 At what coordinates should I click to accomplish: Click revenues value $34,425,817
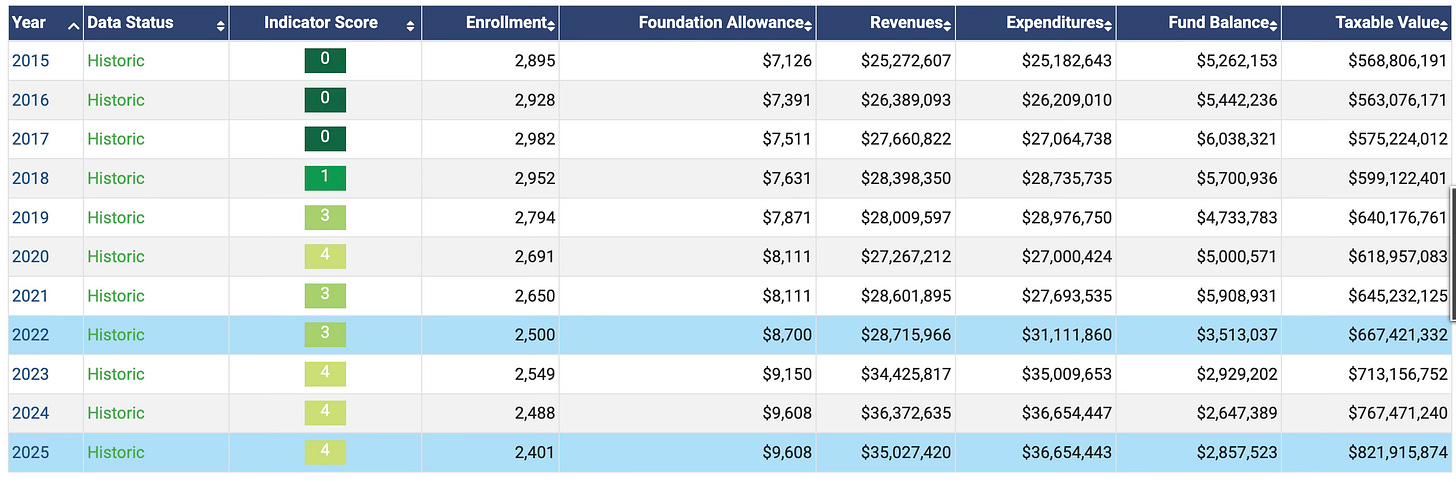click(906, 374)
